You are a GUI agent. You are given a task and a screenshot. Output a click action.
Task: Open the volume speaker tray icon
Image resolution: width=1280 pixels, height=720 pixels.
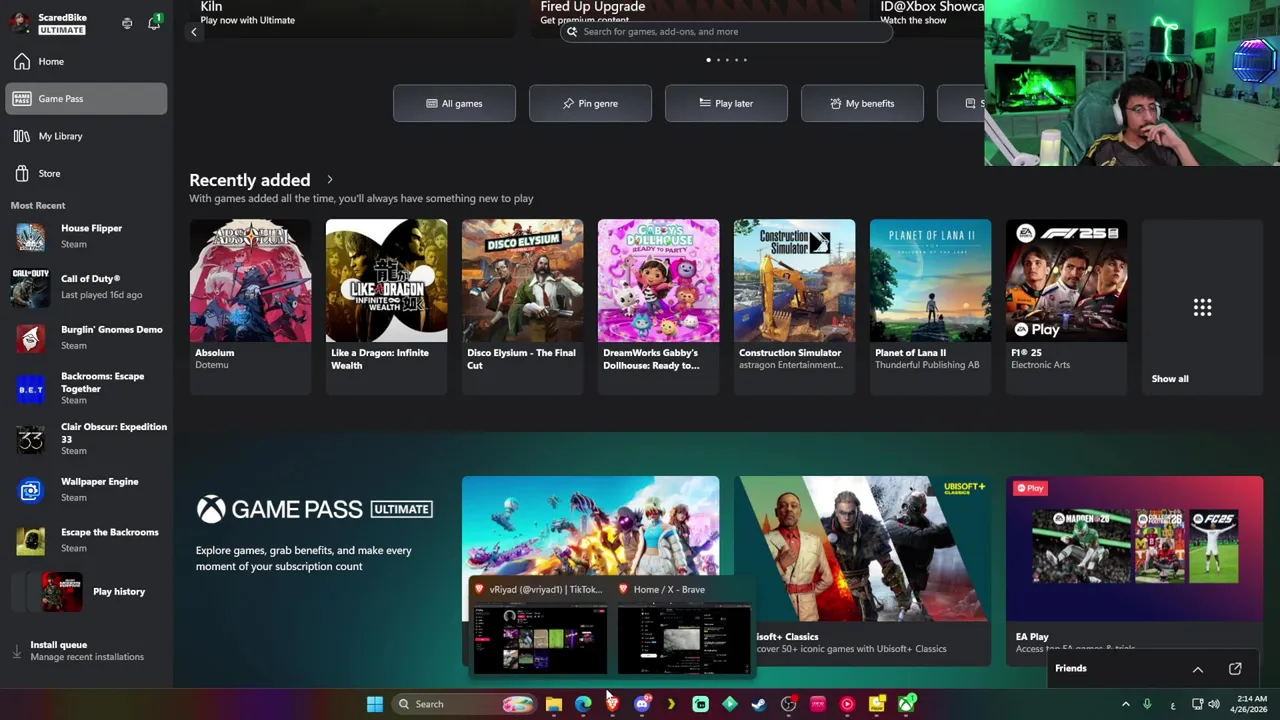click(x=1214, y=704)
